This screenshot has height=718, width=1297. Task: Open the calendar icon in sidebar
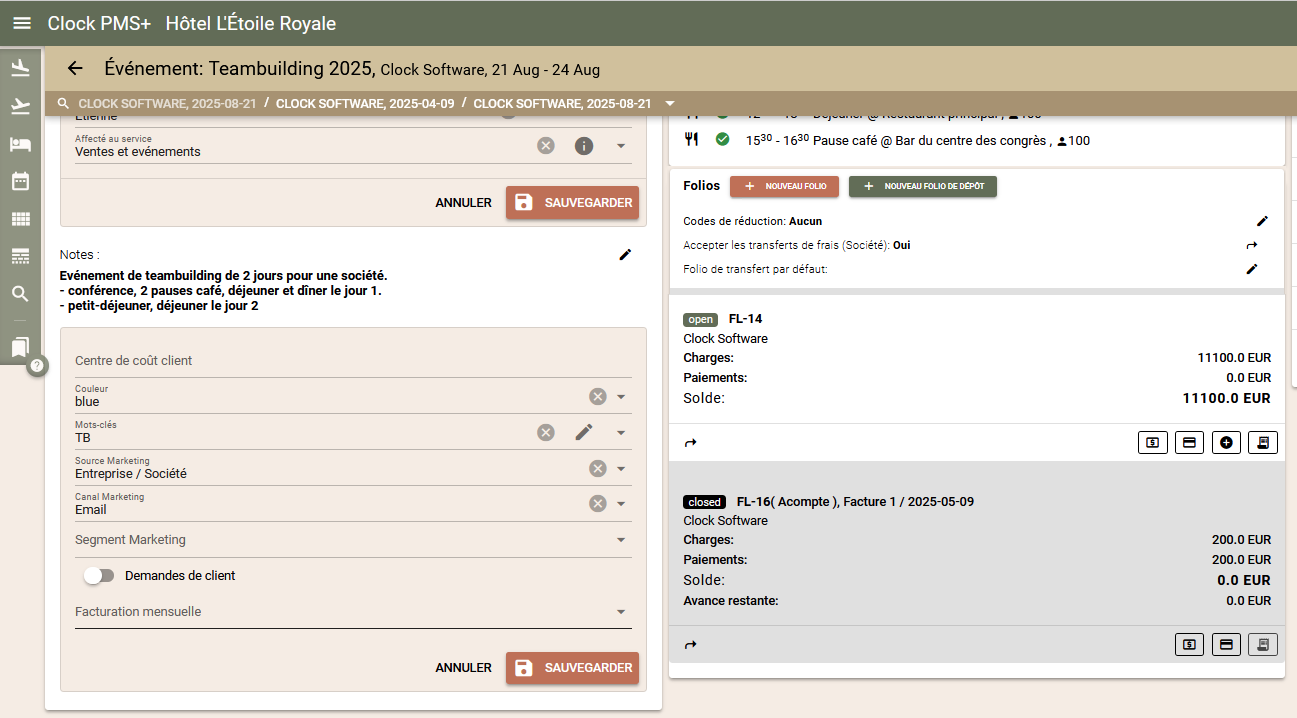coord(20,181)
